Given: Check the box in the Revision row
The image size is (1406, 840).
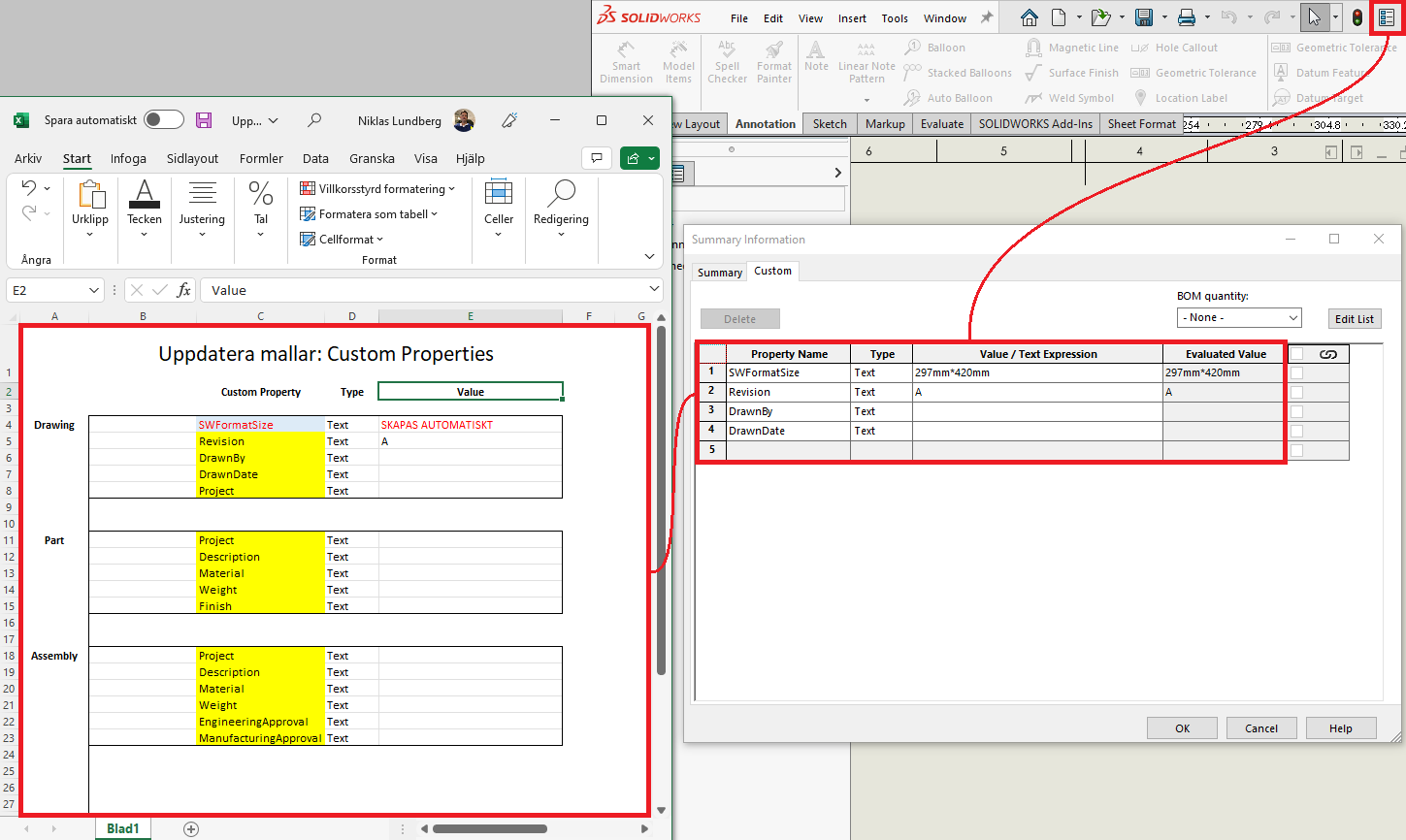Looking at the screenshot, I should point(1296,392).
